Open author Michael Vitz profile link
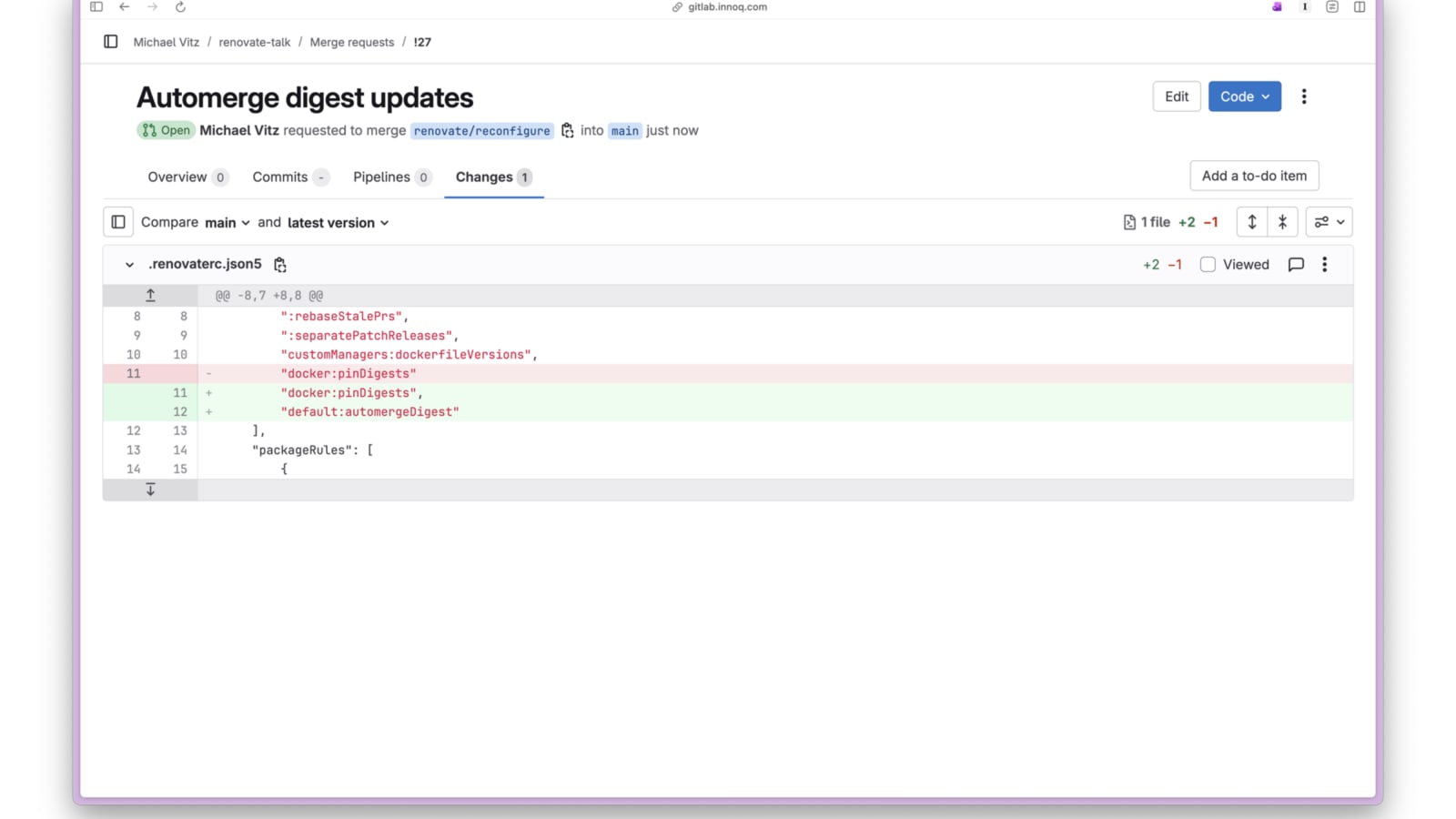 (239, 130)
